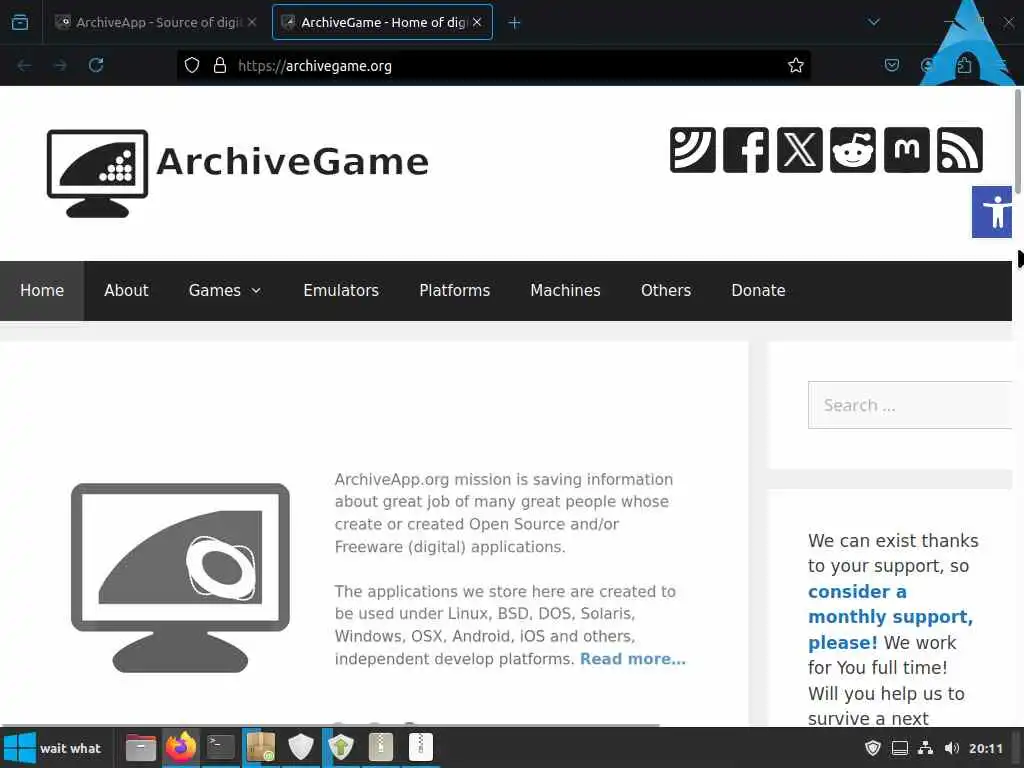This screenshot has height=768, width=1024.
Task: Open the package box taskbar icon
Action: [261, 746]
